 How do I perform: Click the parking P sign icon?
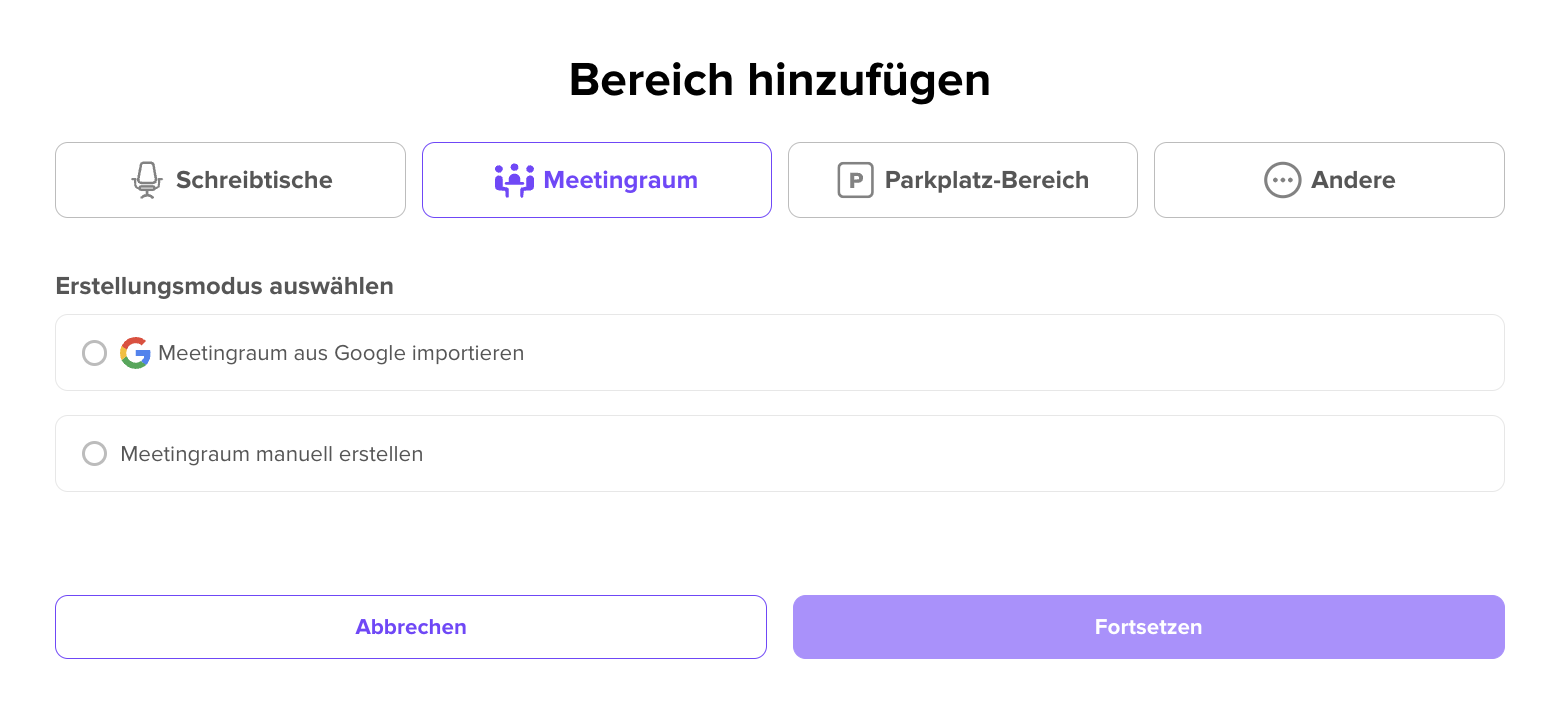pyautogui.click(x=855, y=180)
